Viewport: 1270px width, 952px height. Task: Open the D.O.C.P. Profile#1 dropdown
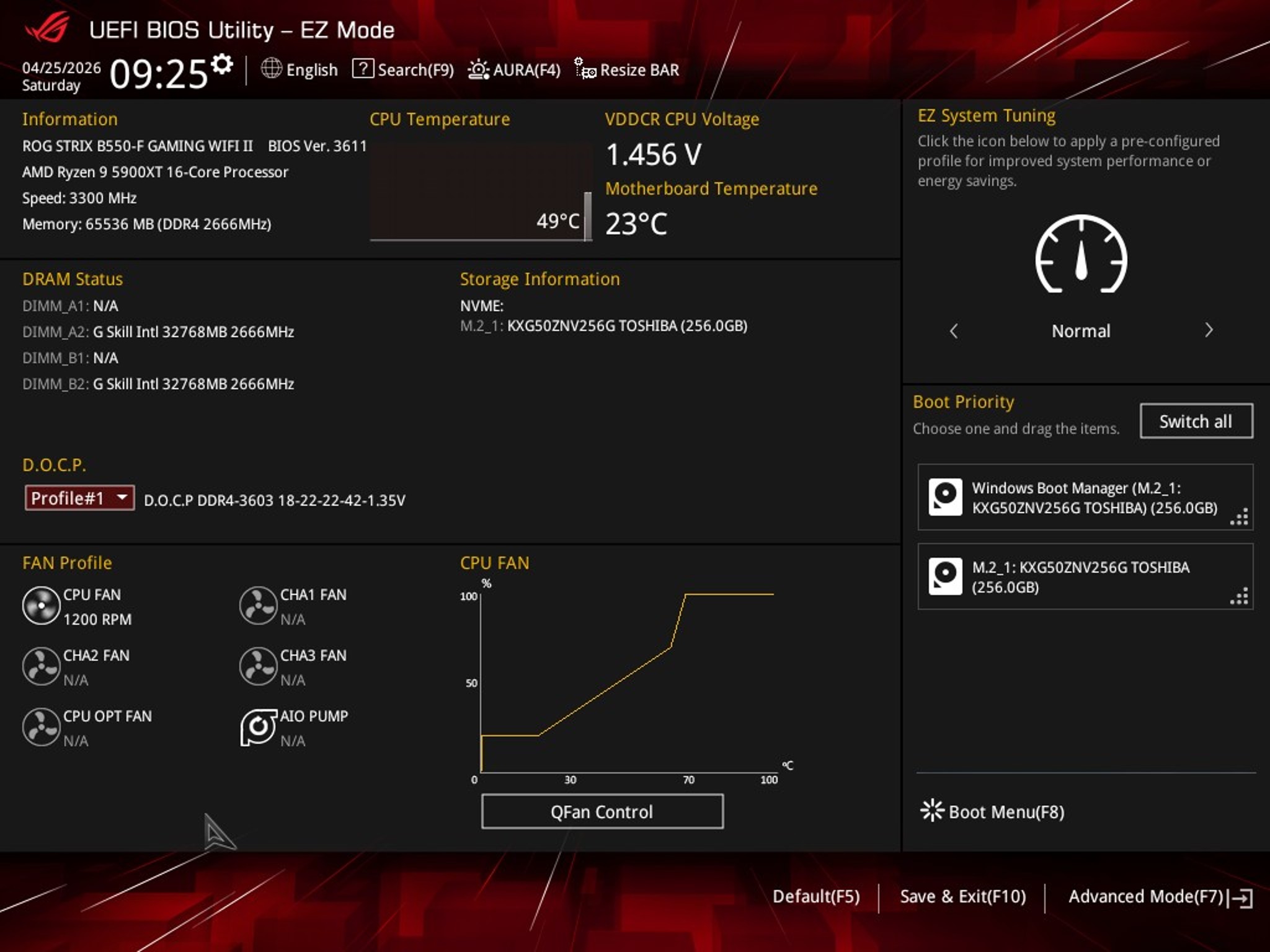pyautogui.click(x=79, y=498)
